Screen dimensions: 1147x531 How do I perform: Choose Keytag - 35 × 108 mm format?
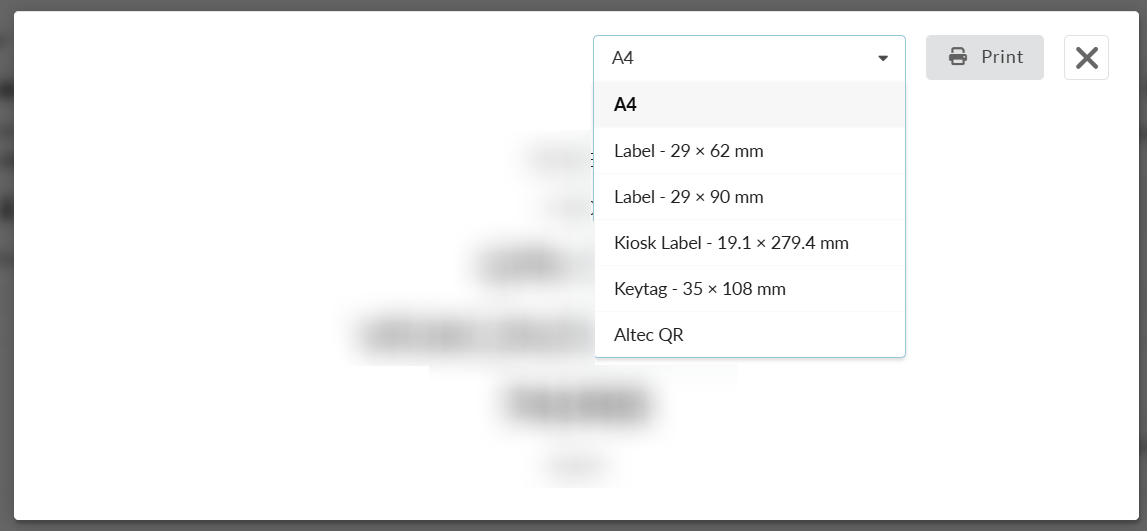click(700, 289)
